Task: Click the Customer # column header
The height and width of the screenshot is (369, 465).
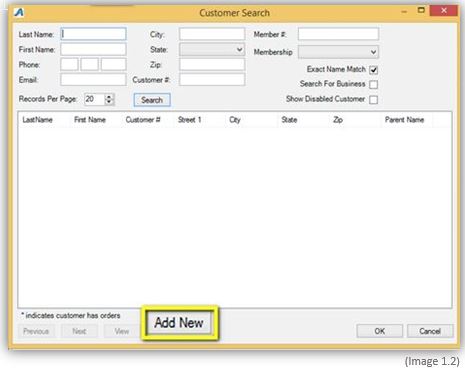Action: click(x=143, y=120)
